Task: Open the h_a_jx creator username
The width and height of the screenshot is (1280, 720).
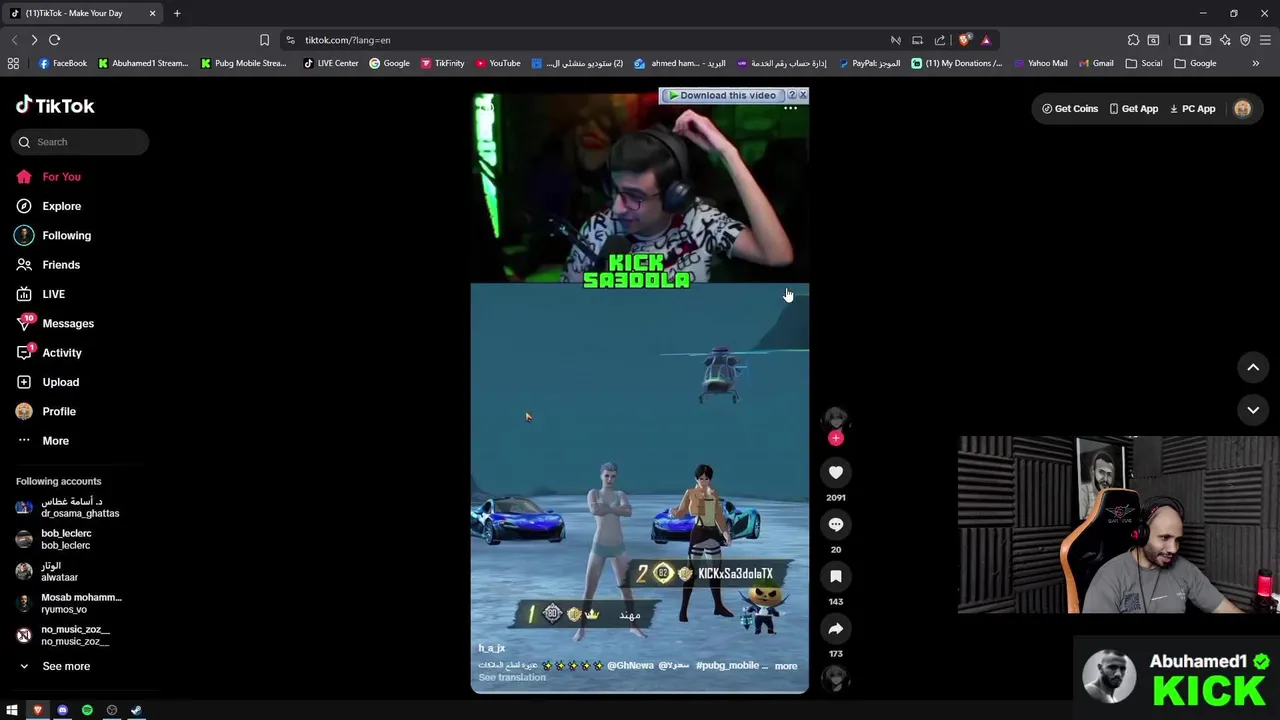Action: coord(491,648)
